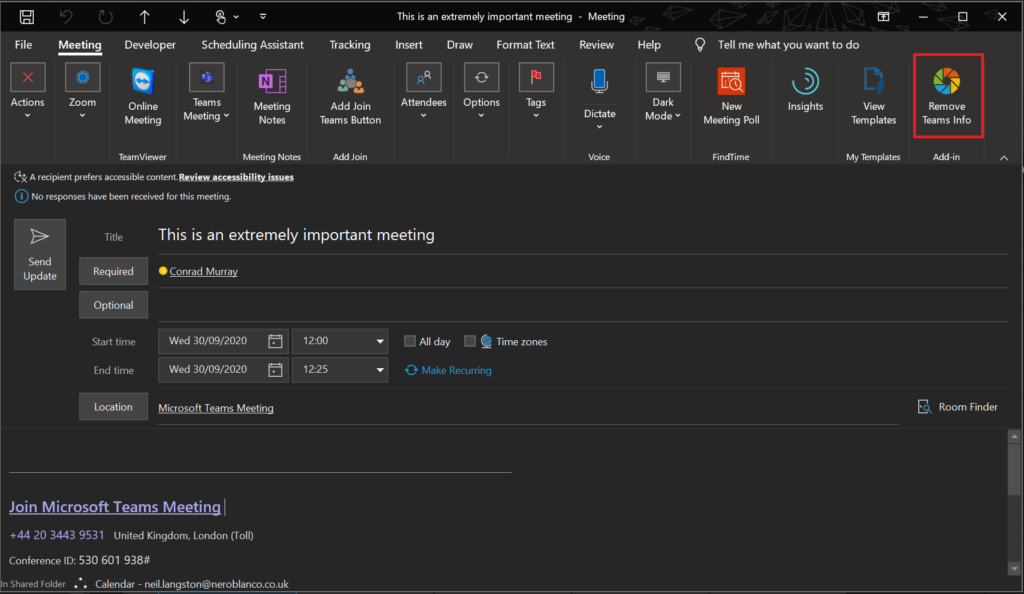The width and height of the screenshot is (1024, 594).
Task: Expand the start time 12:00 dropdown
Action: 379,341
